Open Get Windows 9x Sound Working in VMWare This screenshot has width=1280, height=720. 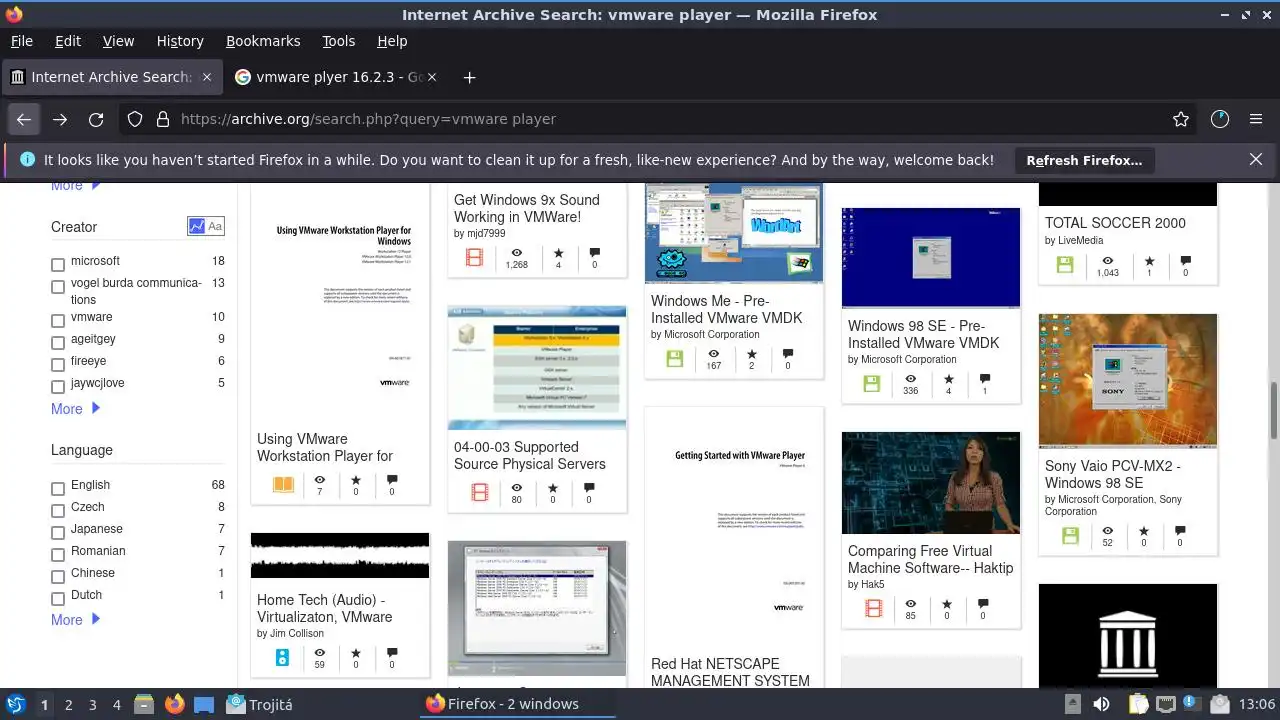(x=527, y=208)
